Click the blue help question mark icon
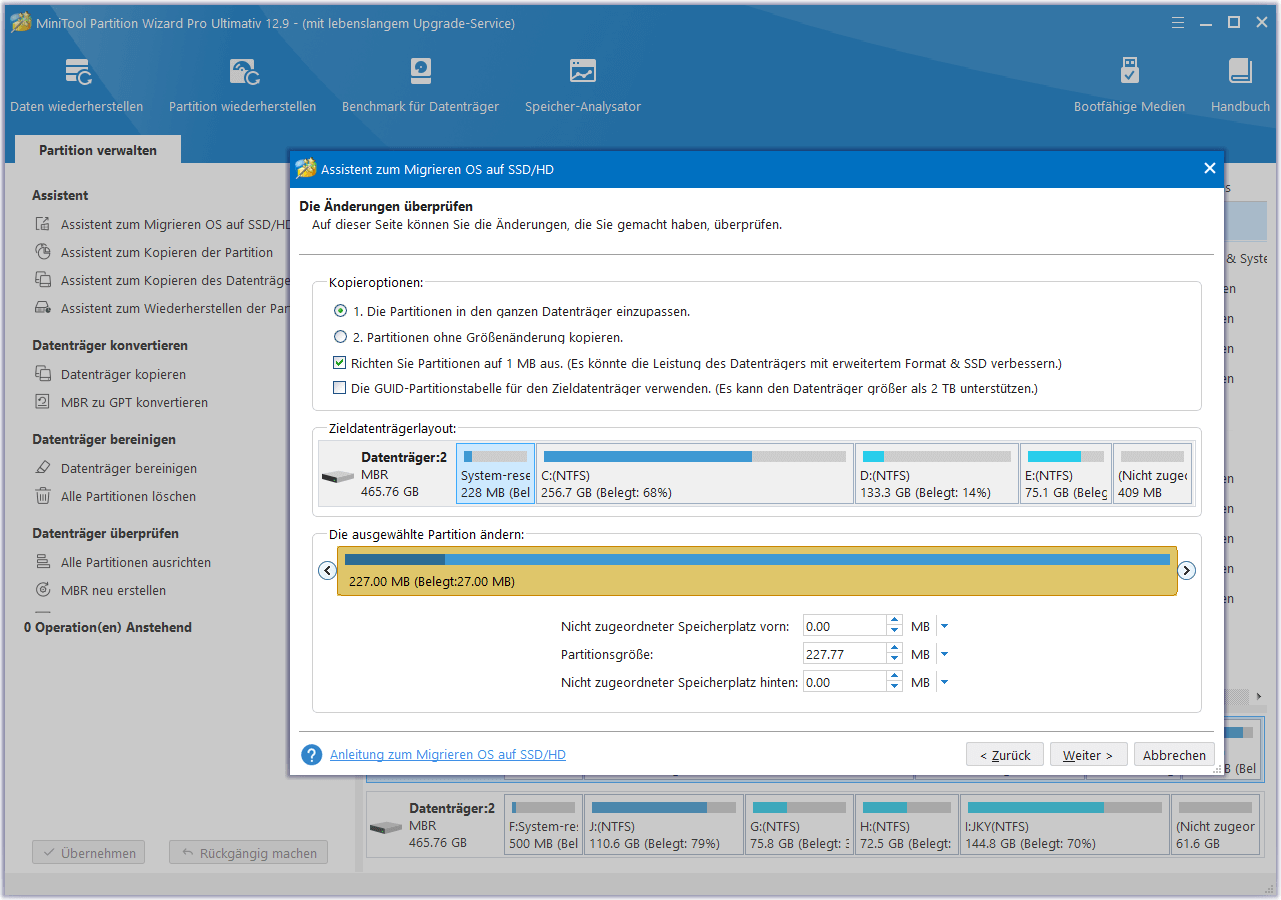 click(x=311, y=755)
